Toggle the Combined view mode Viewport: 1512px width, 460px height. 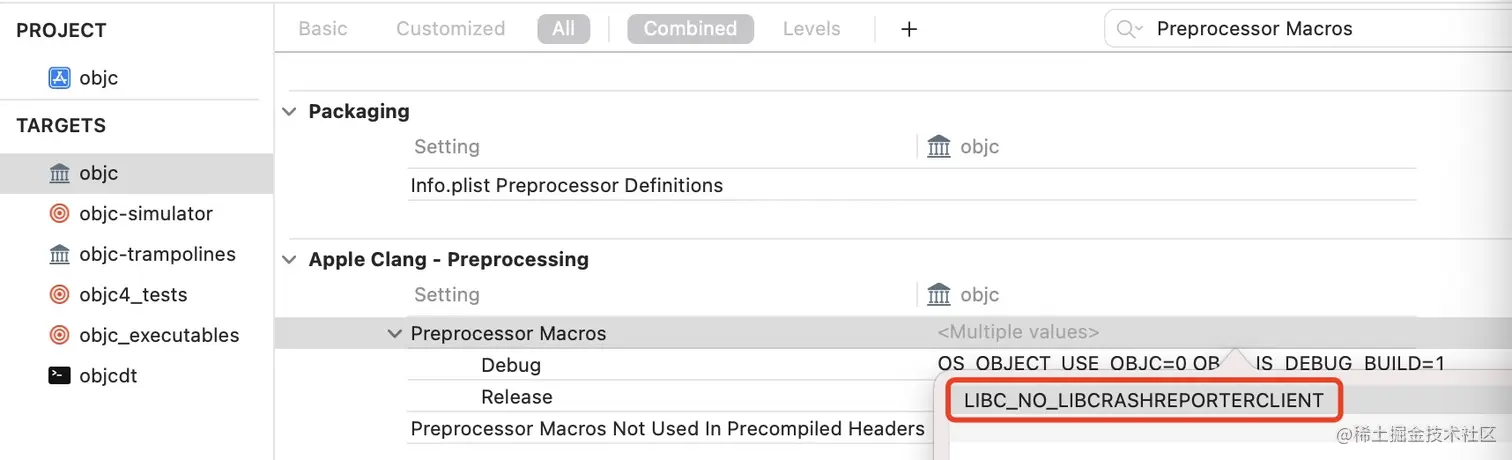coord(690,29)
